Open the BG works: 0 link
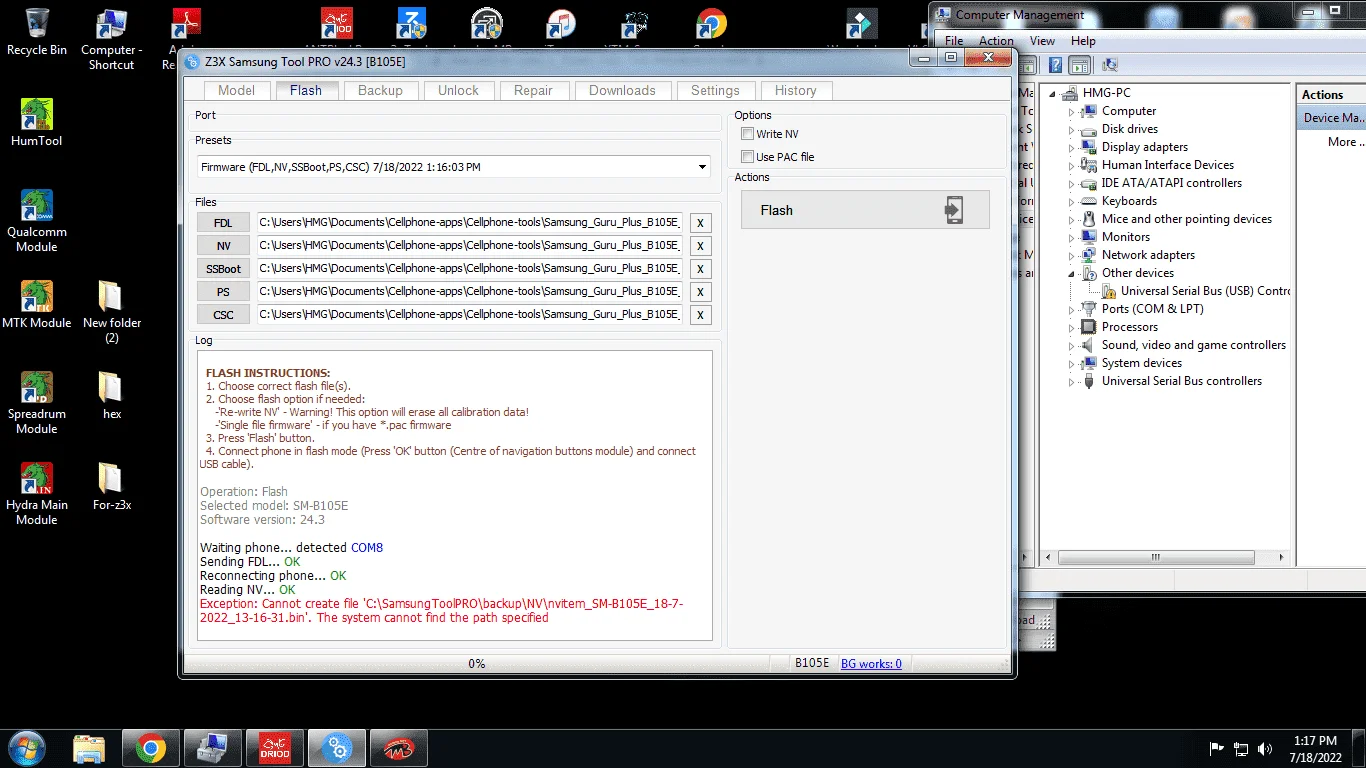The height and width of the screenshot is (768, 1366). coord(871,664)
